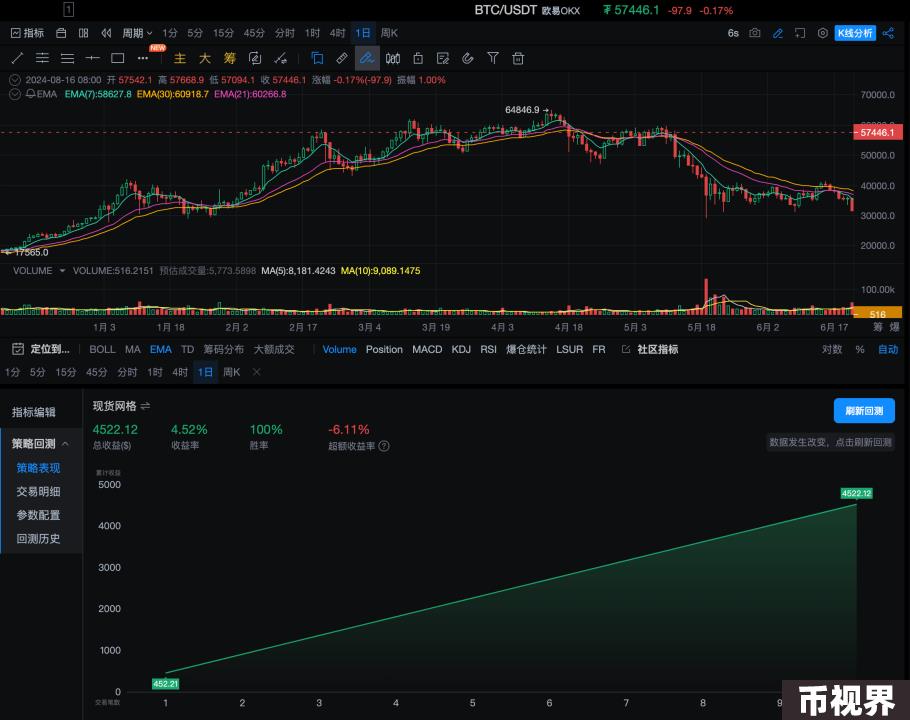Close the lower timeframe bar with X
This screenshot has height=720, width=910.
click(x=257, y=372)
